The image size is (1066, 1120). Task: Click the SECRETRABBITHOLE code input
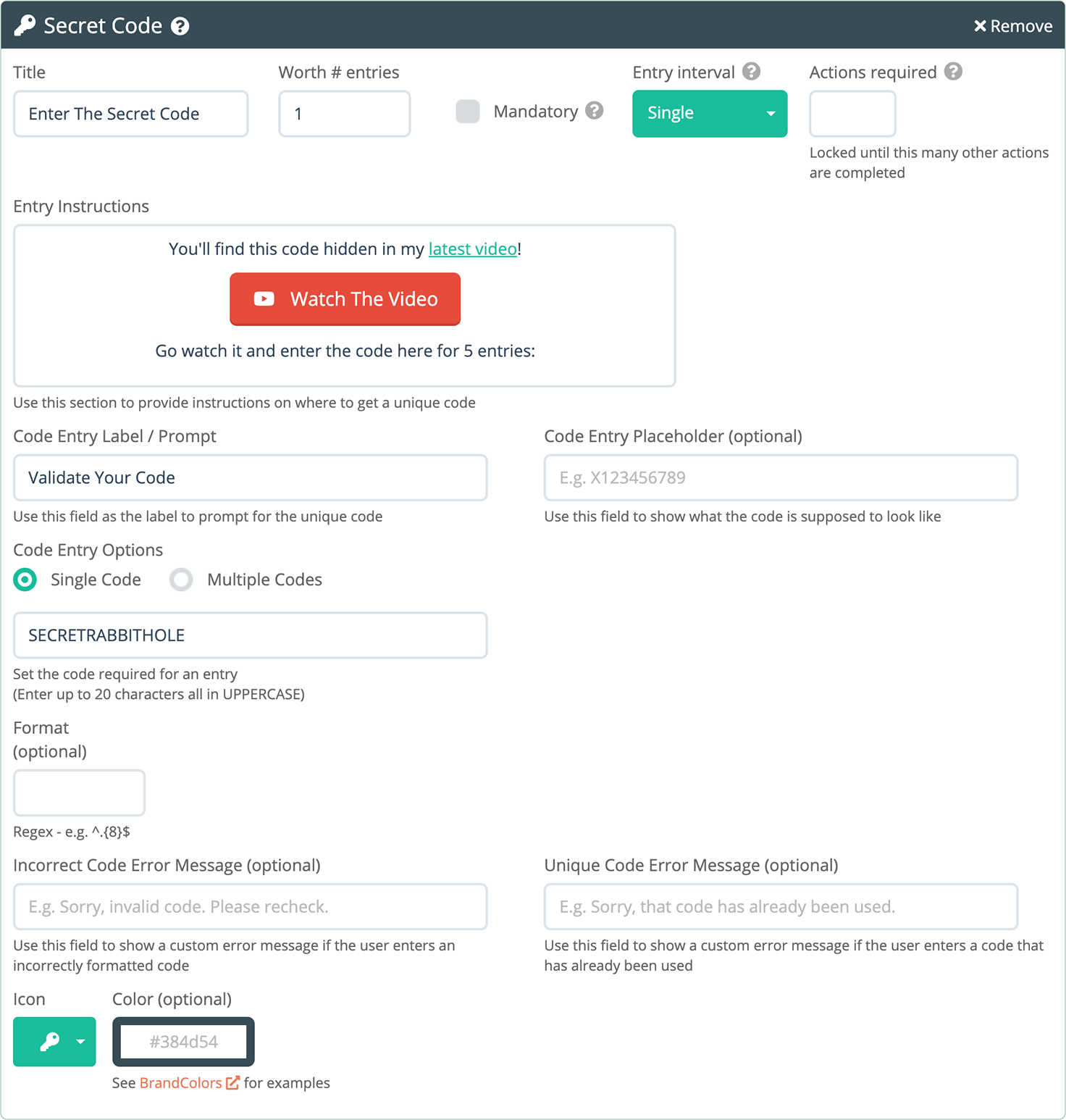tap(250, 635)
